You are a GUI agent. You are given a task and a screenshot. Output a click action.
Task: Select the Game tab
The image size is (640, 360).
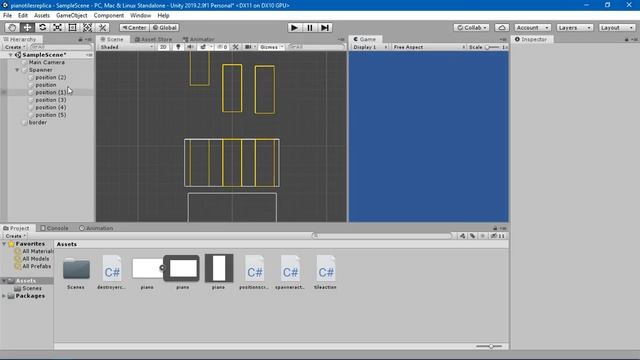[x=364, y=39]
